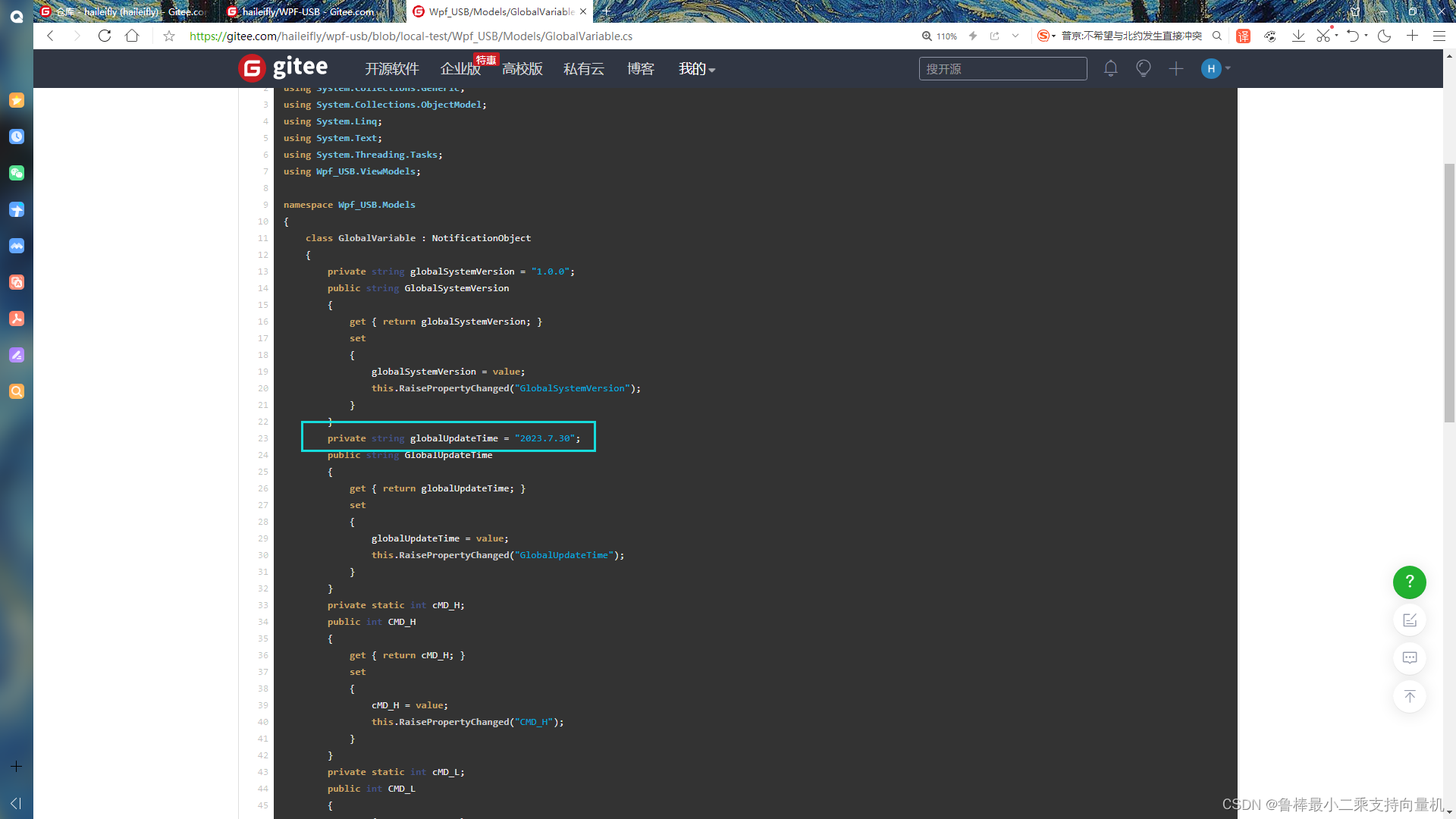Open the 博客 link

[641, 69]
